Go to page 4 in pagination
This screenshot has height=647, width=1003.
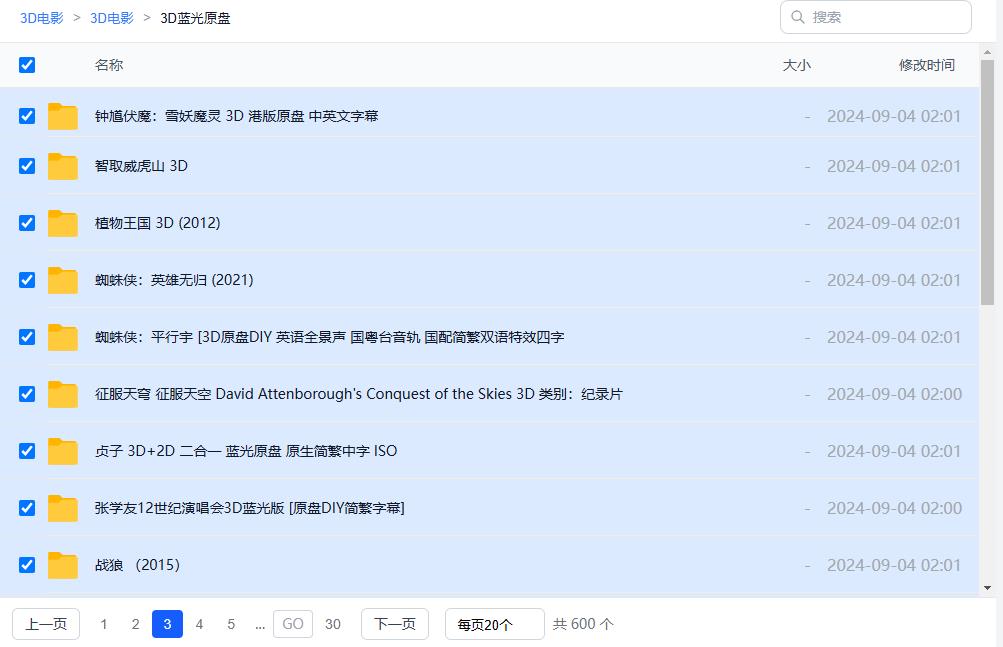[199, 624]
